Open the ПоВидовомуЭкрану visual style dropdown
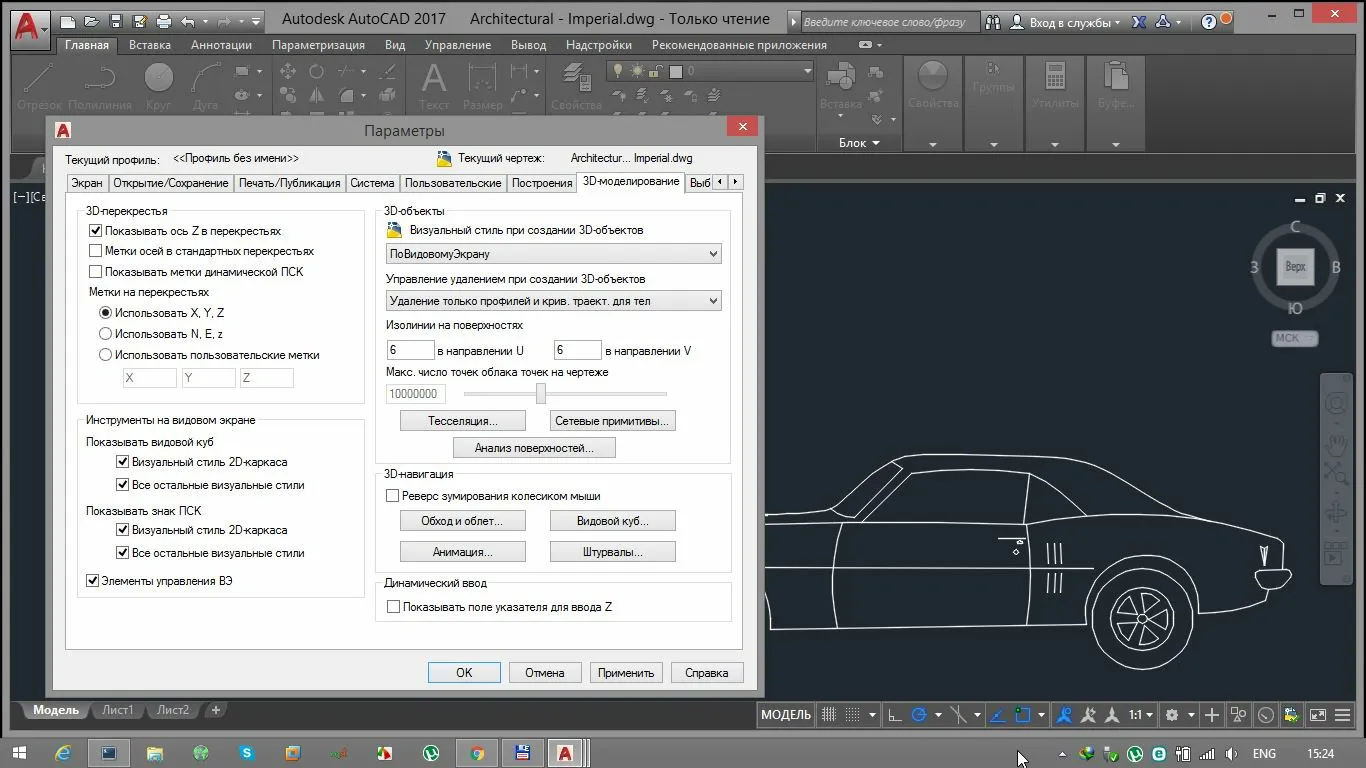Screen dimensions: 1366x768 553,254
